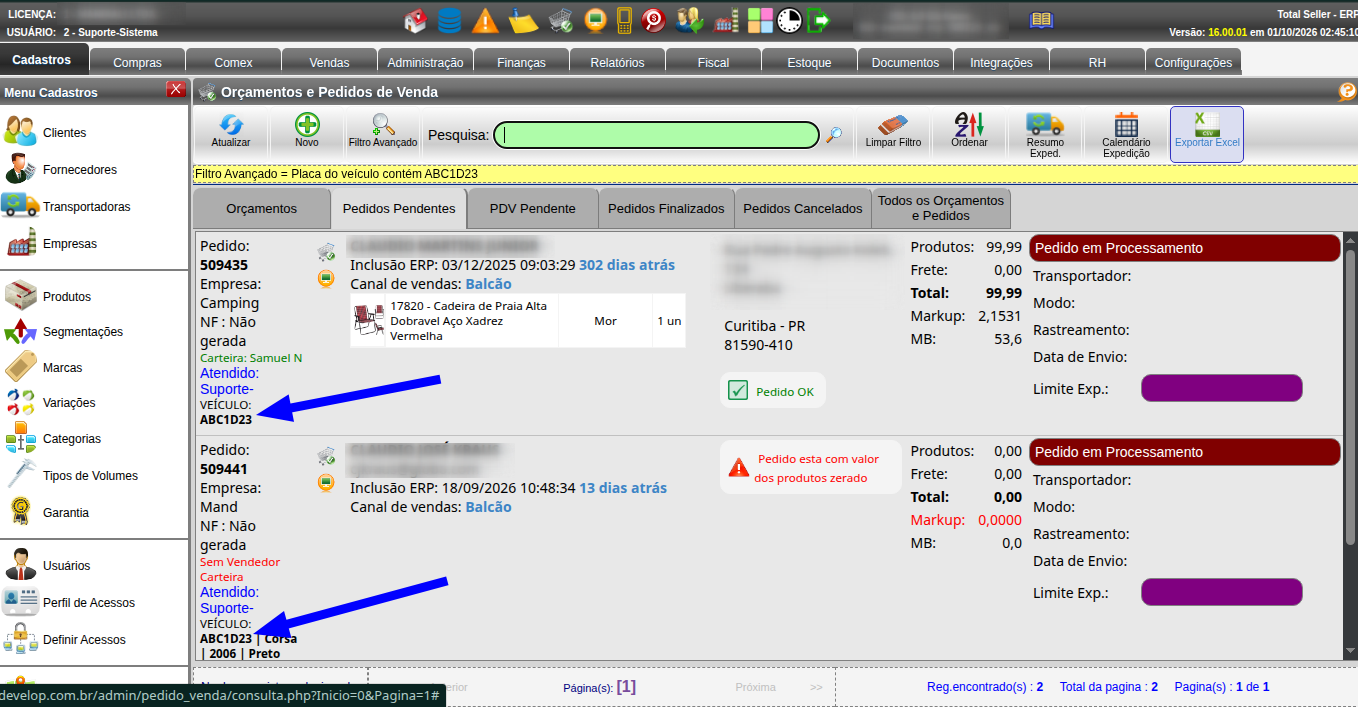Viewport: 1358px width, 707px height.
Task: Export the list with Exportar Excel
Action: pyautogui.click(x=1207, y=134)
